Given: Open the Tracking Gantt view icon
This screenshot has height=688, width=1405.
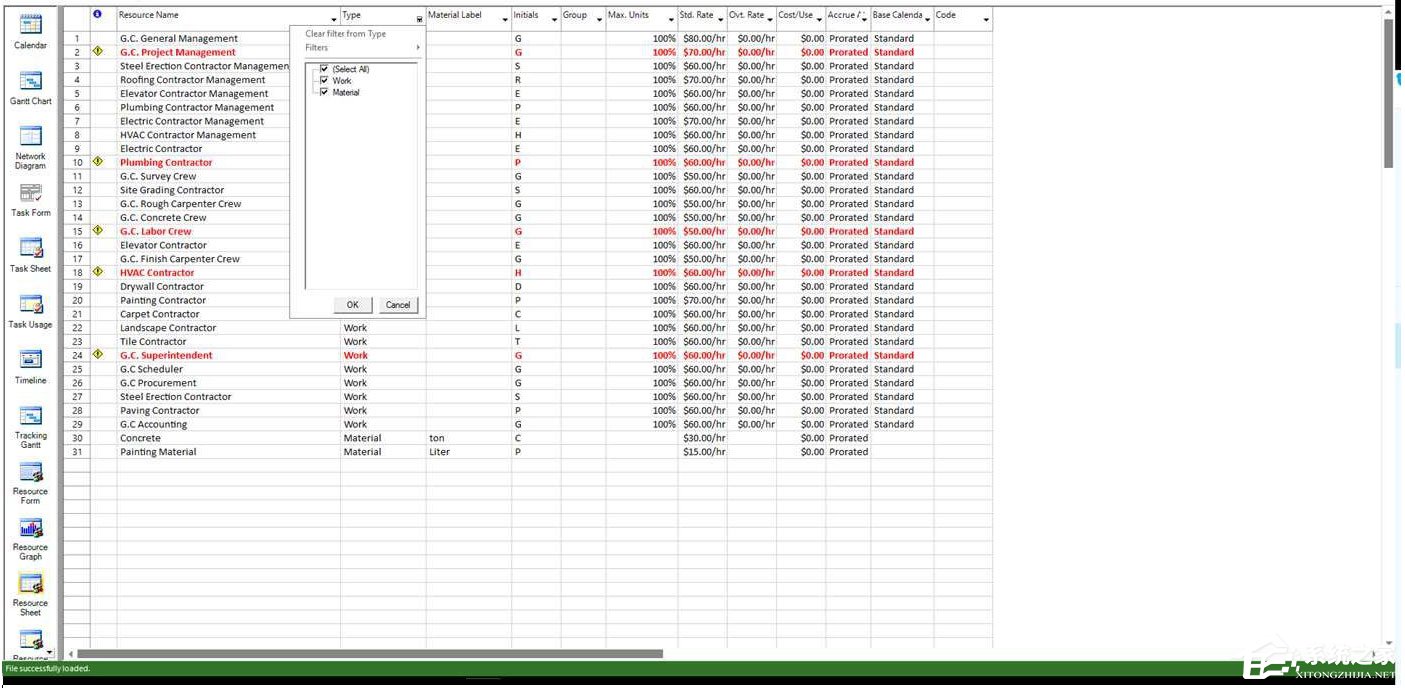Looking at the screenshot, I should [x=31, y=415].
